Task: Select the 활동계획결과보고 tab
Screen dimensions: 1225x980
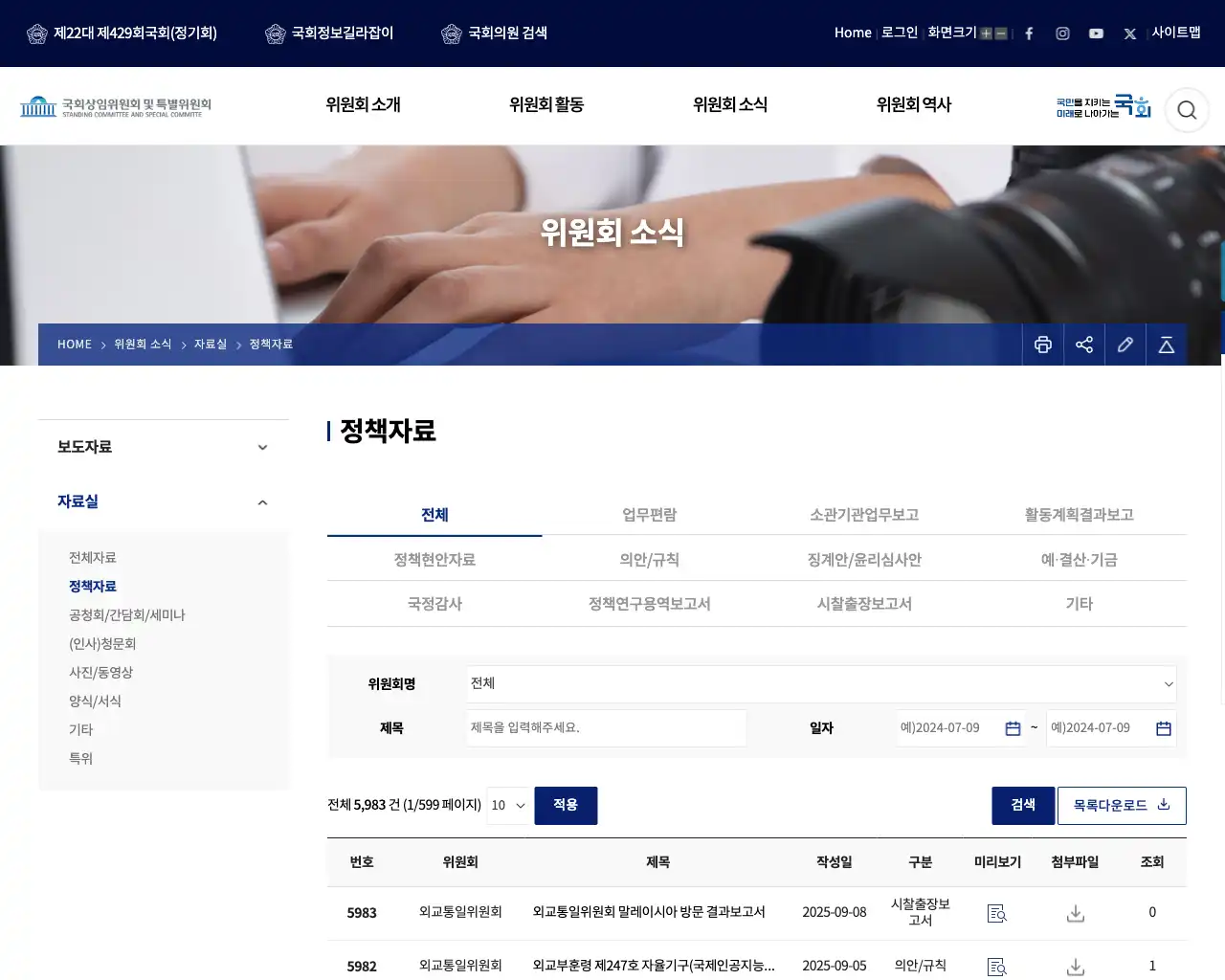Action: [x=1080, y=515]
